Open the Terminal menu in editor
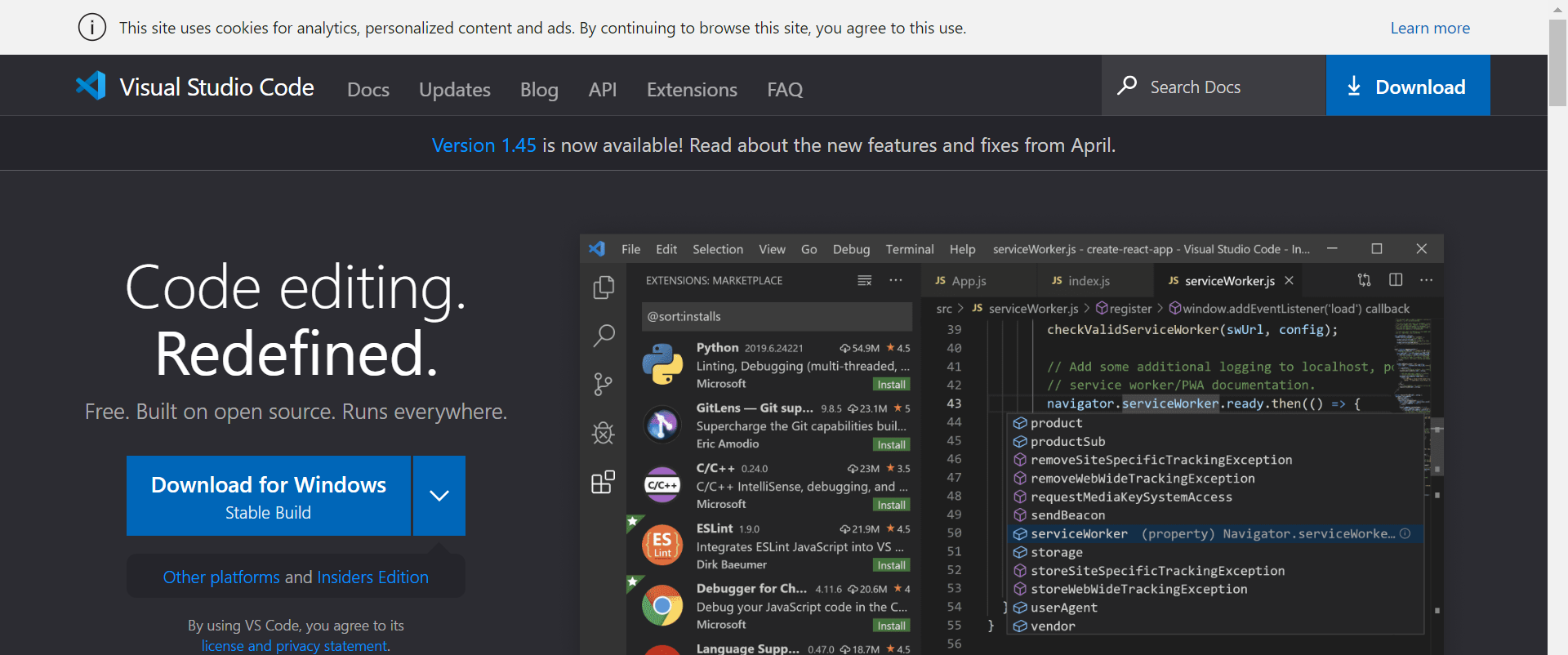Viewport: 1568px width, 655px height. (x=910, y=249)
